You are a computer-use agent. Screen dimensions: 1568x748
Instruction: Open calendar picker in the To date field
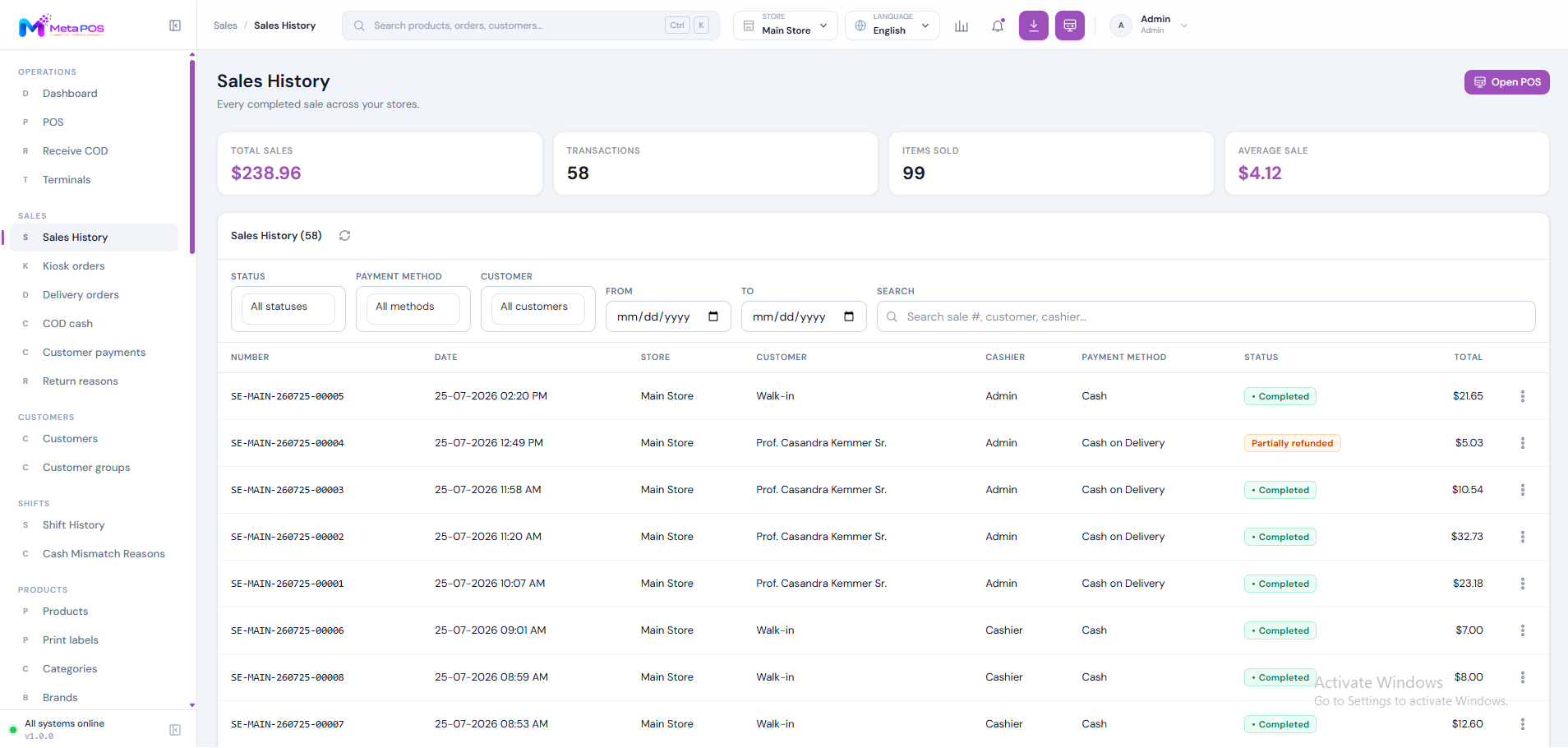click(849, 316)
